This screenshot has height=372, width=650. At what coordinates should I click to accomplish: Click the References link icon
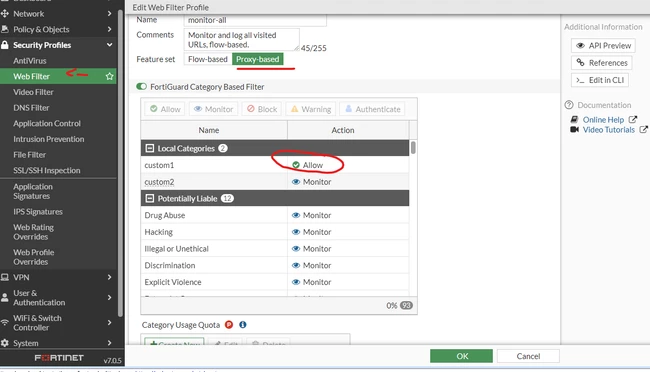(580, 63)
